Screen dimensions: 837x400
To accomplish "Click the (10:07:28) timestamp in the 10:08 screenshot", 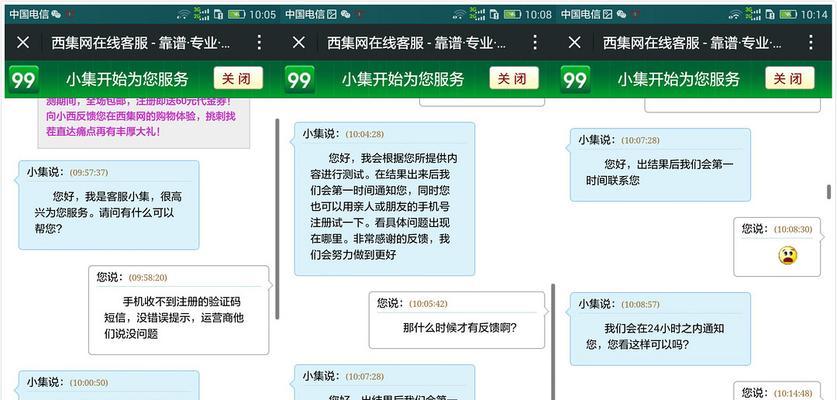I will coord(365,377).
